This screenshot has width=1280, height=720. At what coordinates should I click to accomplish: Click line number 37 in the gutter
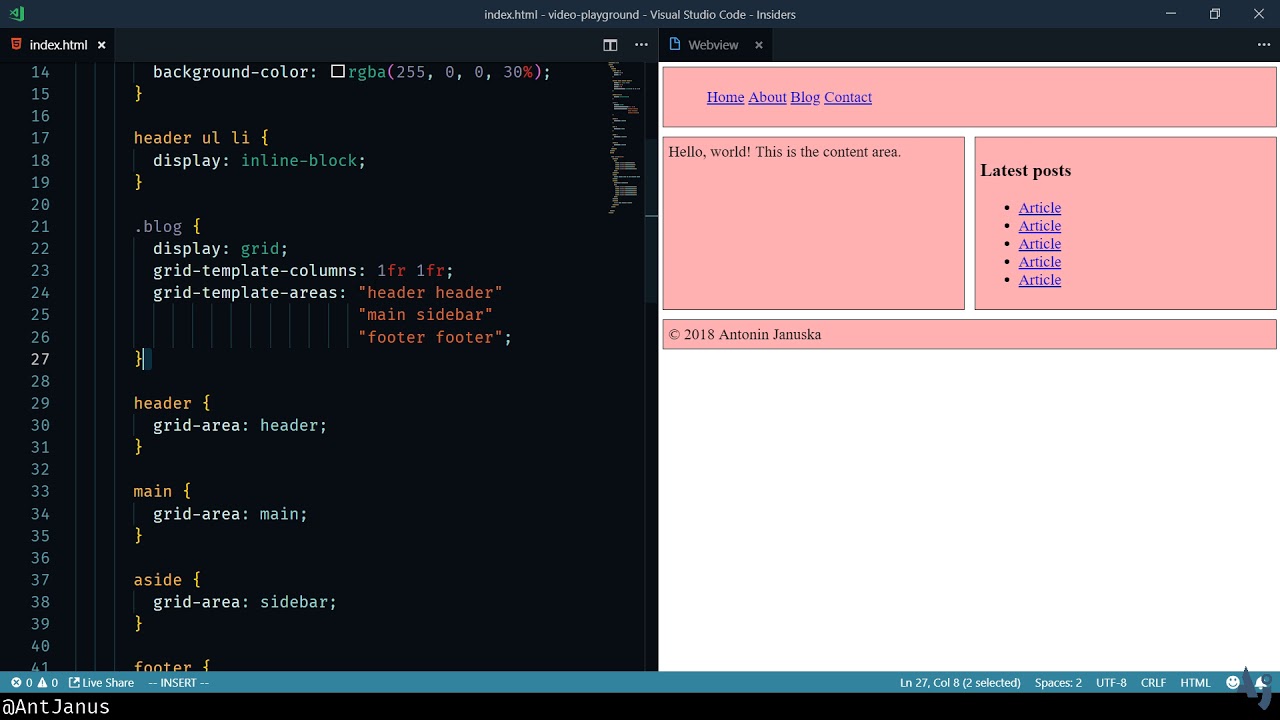pyautogui.click(x=40, y=580)
